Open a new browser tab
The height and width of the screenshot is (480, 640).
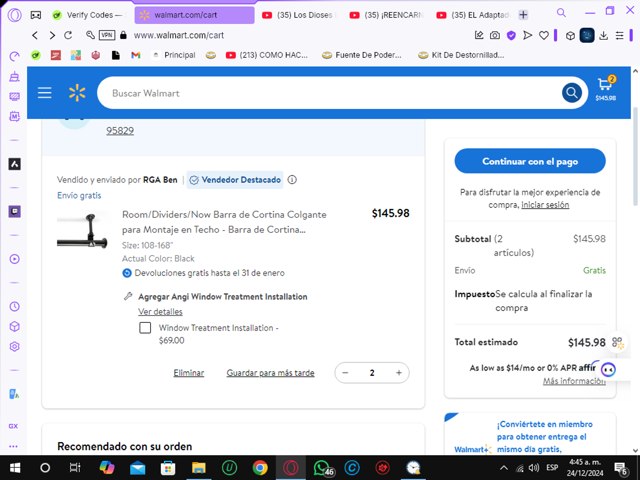[x=523, y=15]
